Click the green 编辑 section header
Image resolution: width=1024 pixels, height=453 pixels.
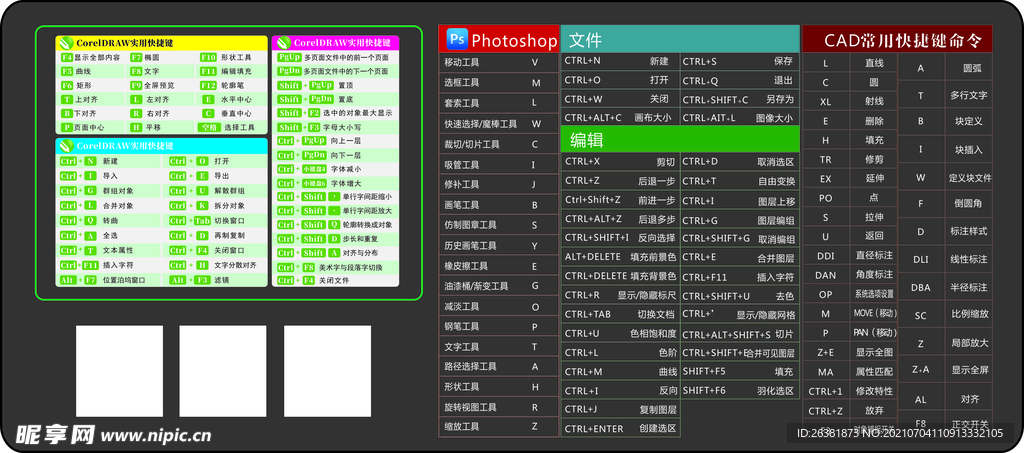point(680,139)
